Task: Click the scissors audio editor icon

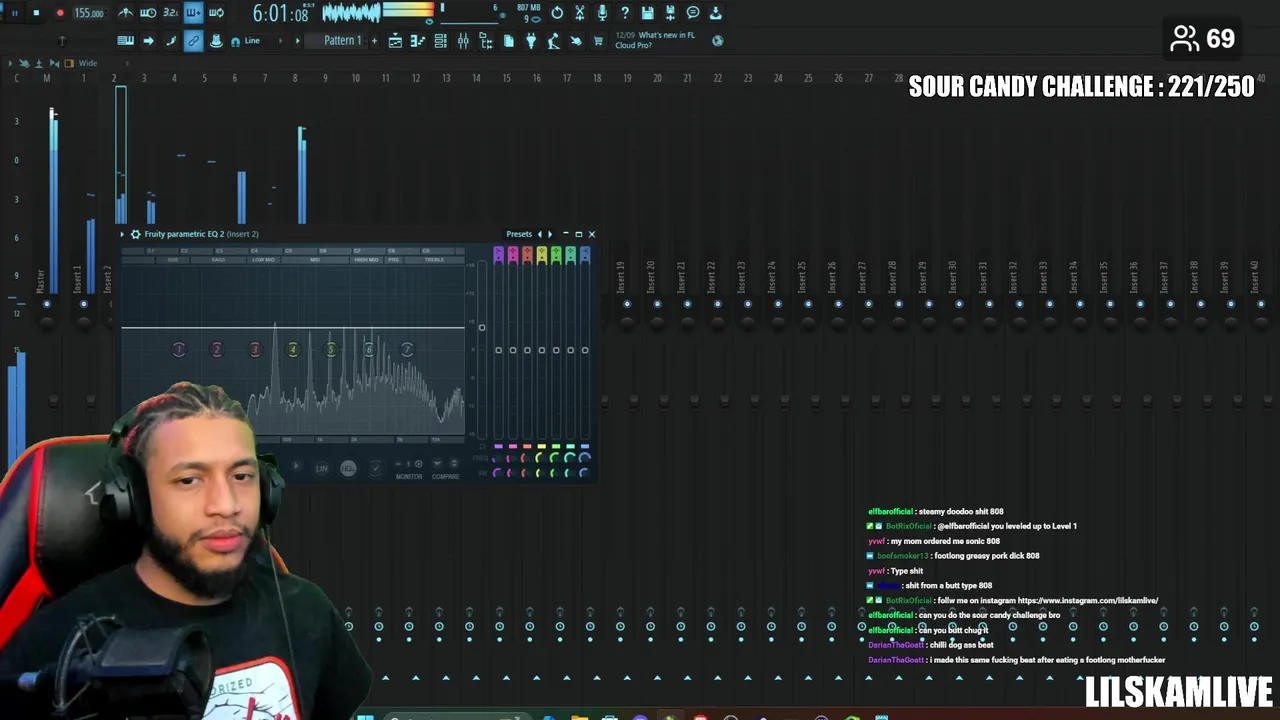Action: coord(580,13)
